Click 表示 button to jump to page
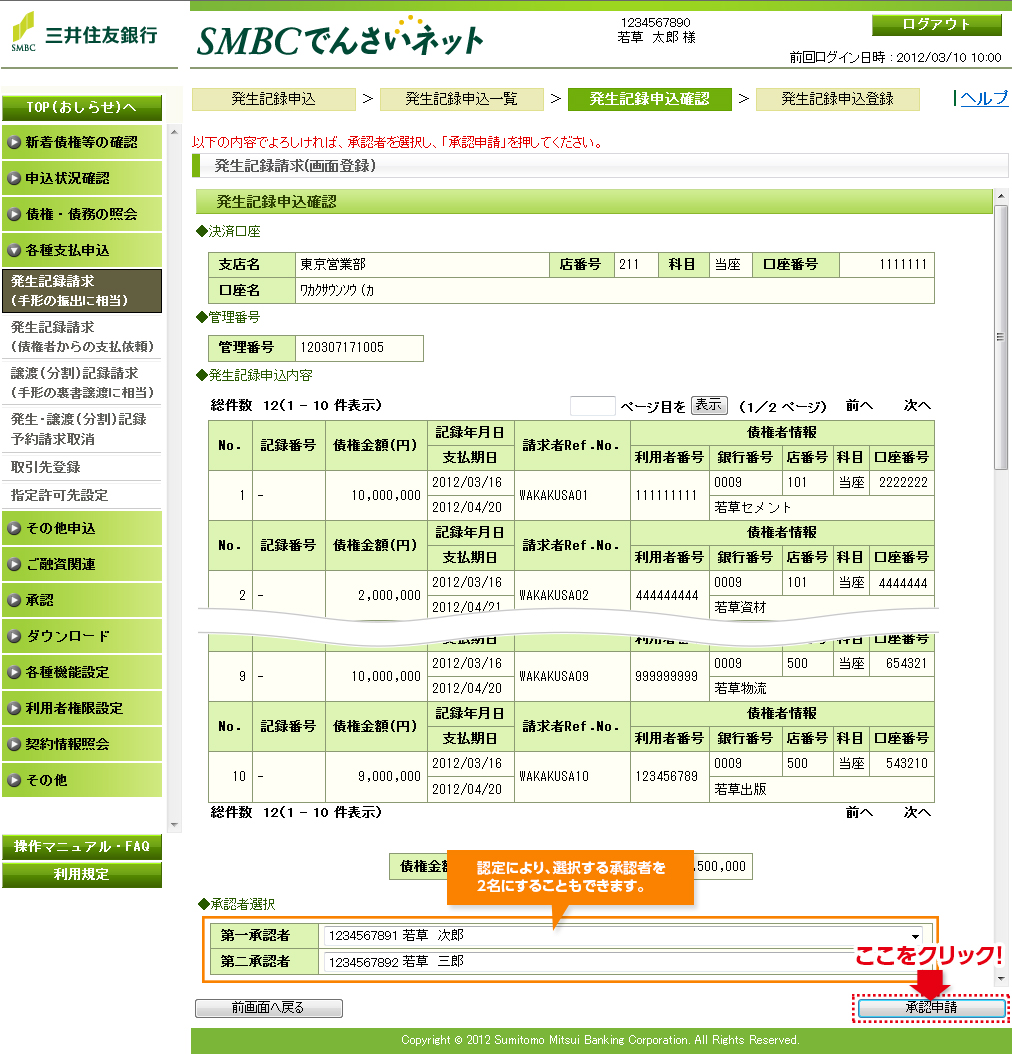This screenshot has height=1054, width=1012. pos(709,405)
